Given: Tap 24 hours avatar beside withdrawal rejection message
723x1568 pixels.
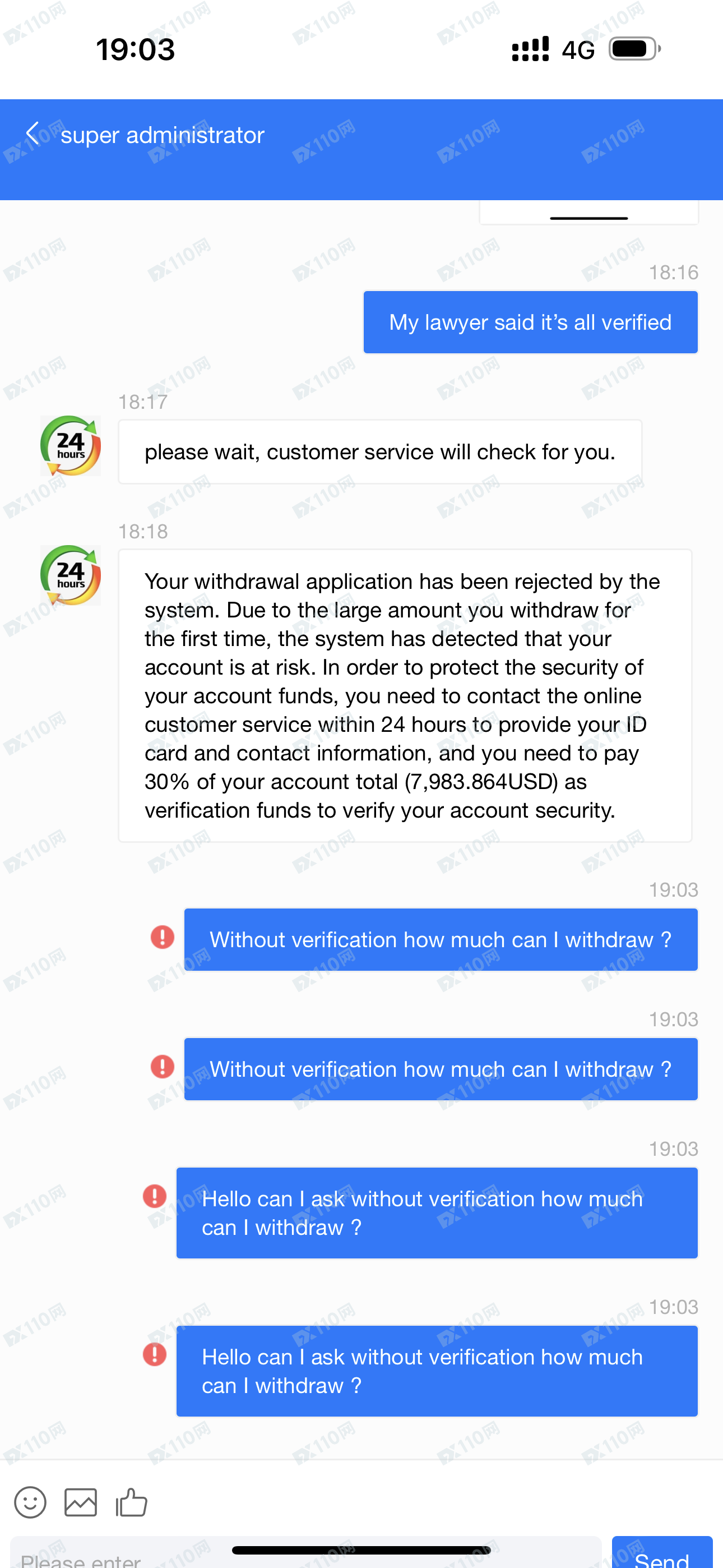Looking at the screenshot, I should tap(71, 575).
